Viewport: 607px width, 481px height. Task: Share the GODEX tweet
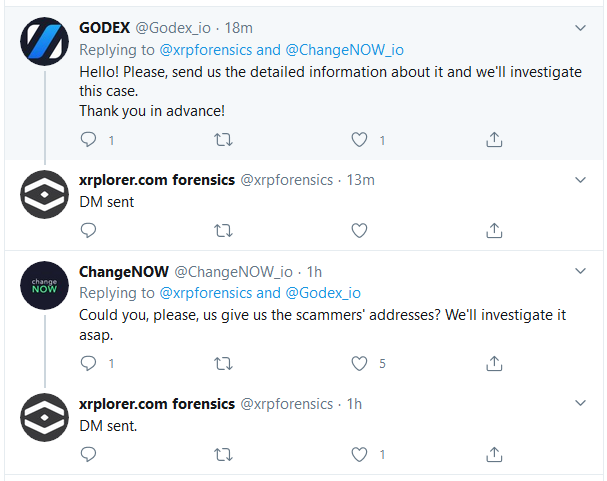[493, 141]
